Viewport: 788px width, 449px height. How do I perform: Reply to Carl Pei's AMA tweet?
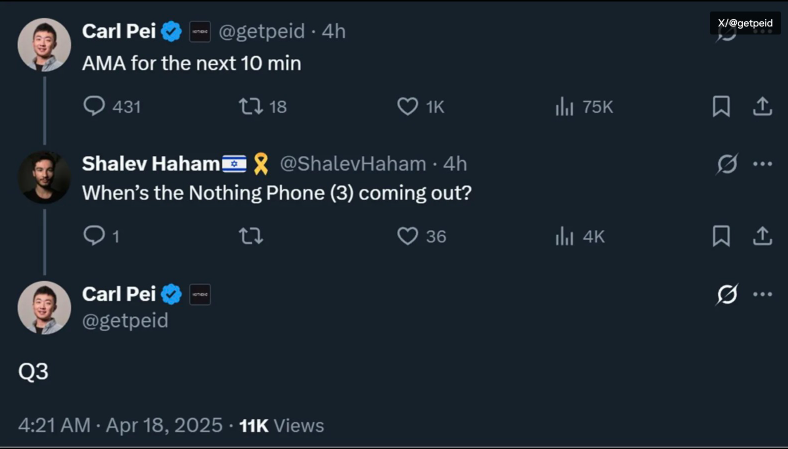tap(95, 106)
